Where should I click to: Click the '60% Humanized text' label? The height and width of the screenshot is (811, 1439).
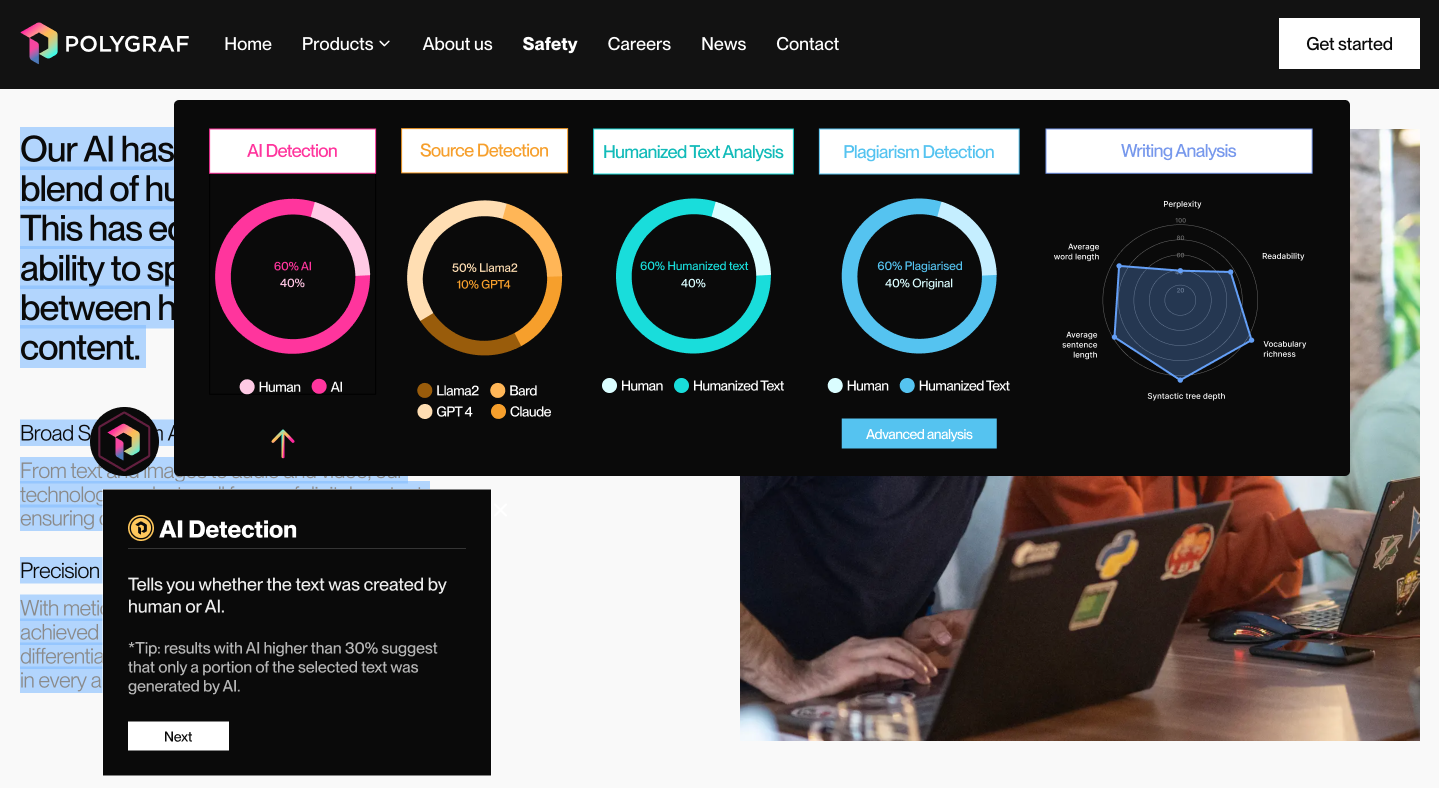tap(694, 266)
